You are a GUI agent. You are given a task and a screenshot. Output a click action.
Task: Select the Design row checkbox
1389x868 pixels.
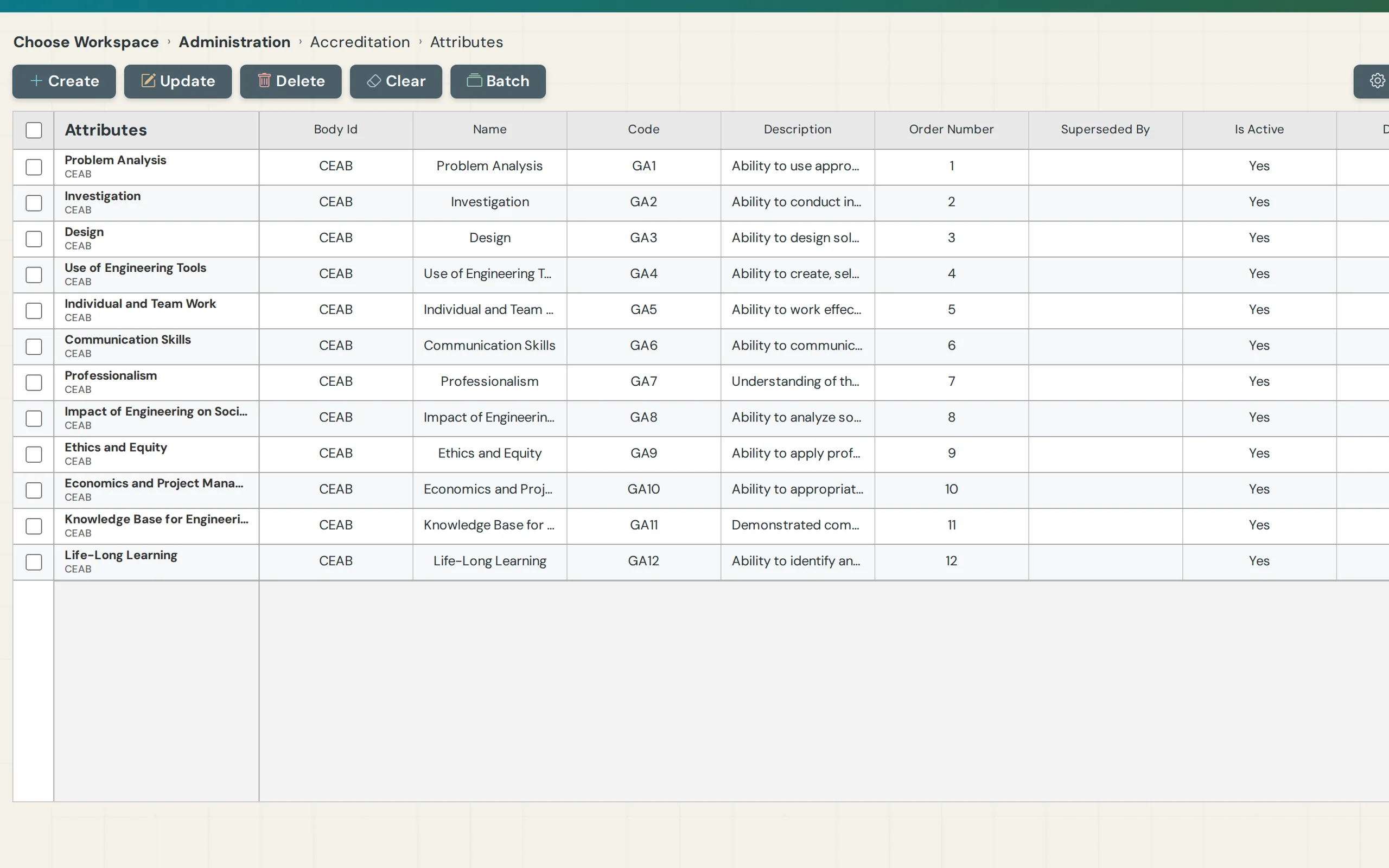[34, 239]
